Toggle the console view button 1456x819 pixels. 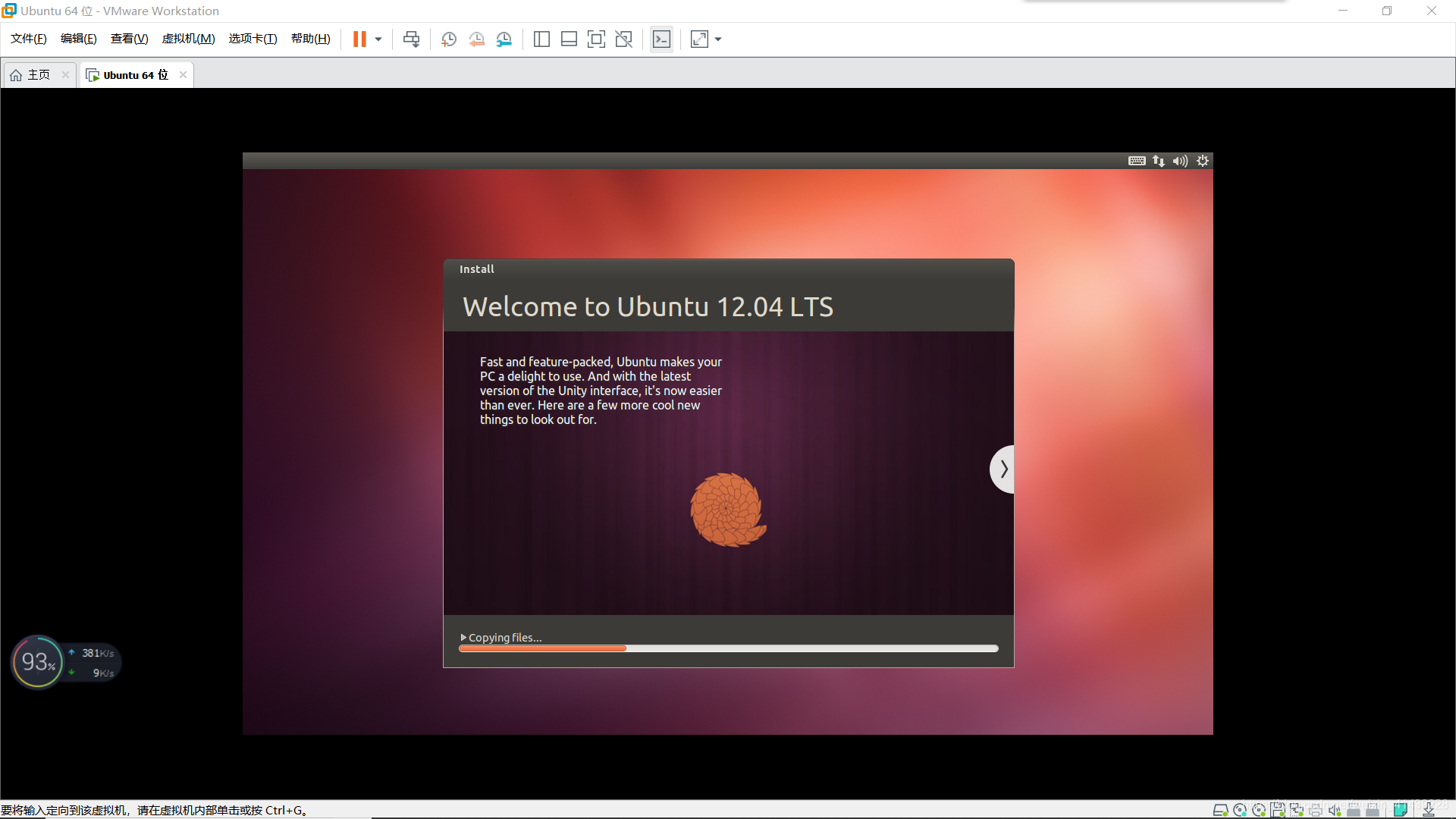[x=661, y=39]
